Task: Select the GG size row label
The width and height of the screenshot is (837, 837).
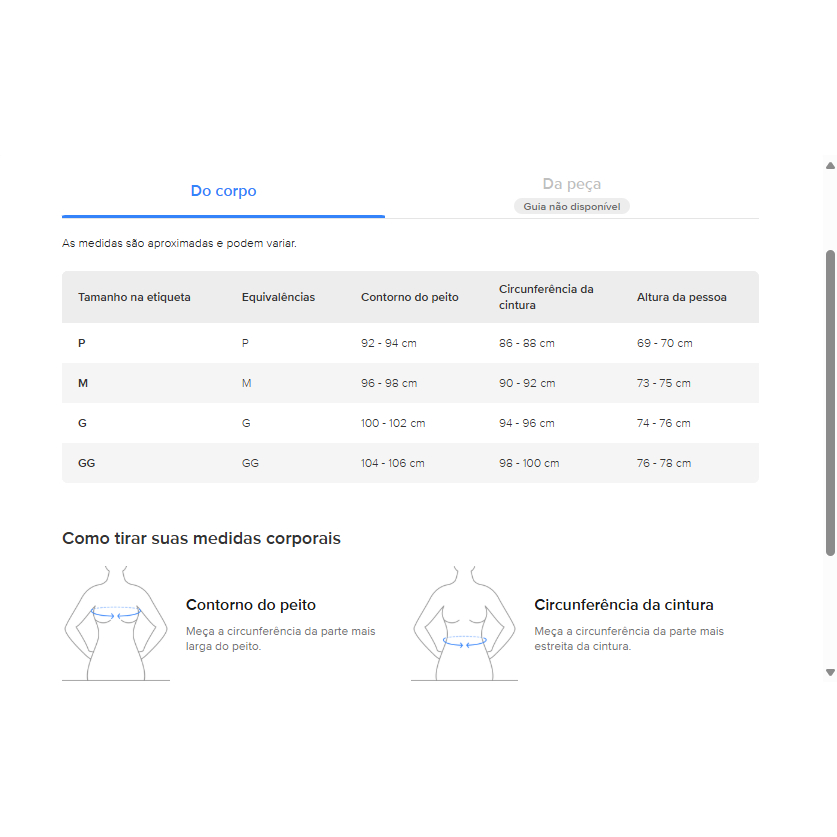Action: [87, 463]
